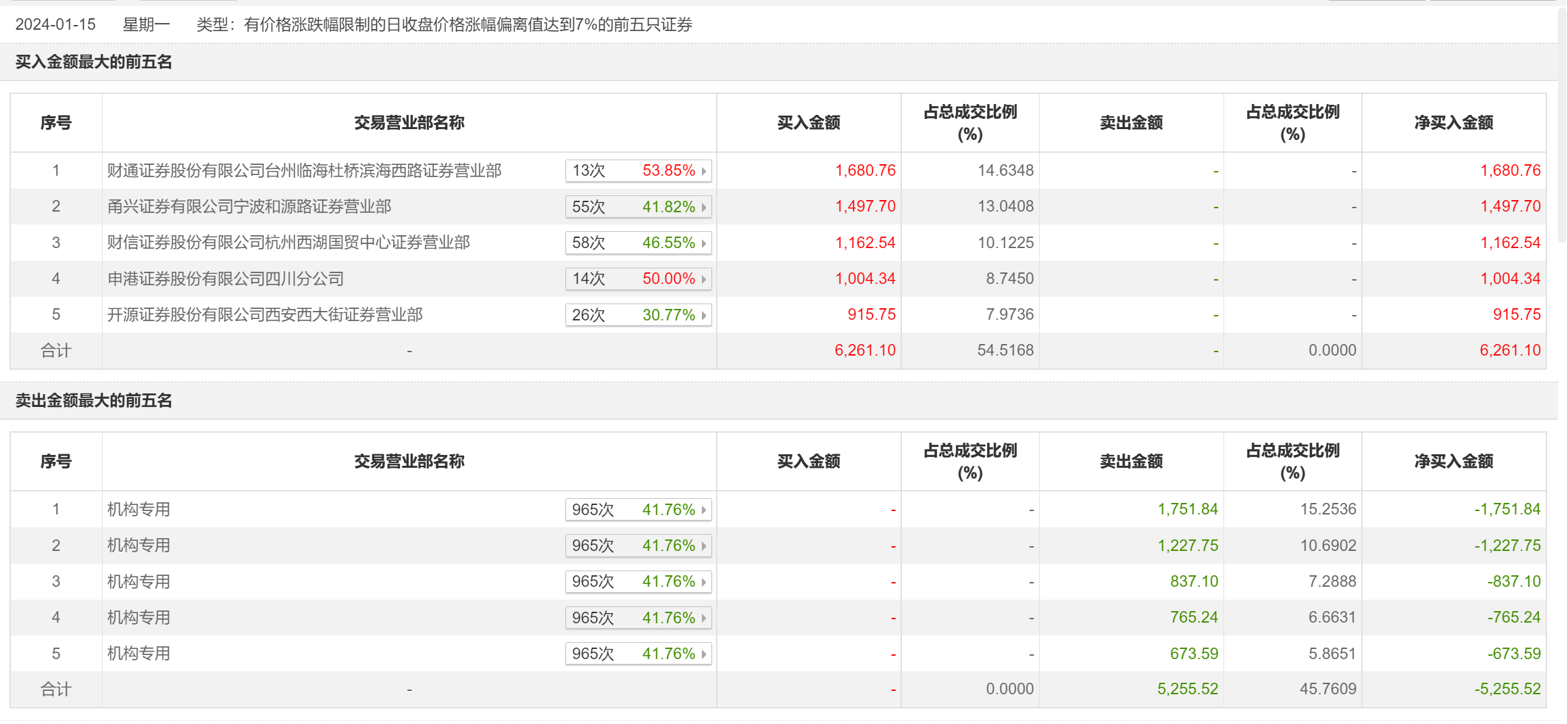The height and width of the screenshot is (724, 1568).
Task: Click 965次 arrow in 673.59 sell row
Action: click(x=704, y=654)
